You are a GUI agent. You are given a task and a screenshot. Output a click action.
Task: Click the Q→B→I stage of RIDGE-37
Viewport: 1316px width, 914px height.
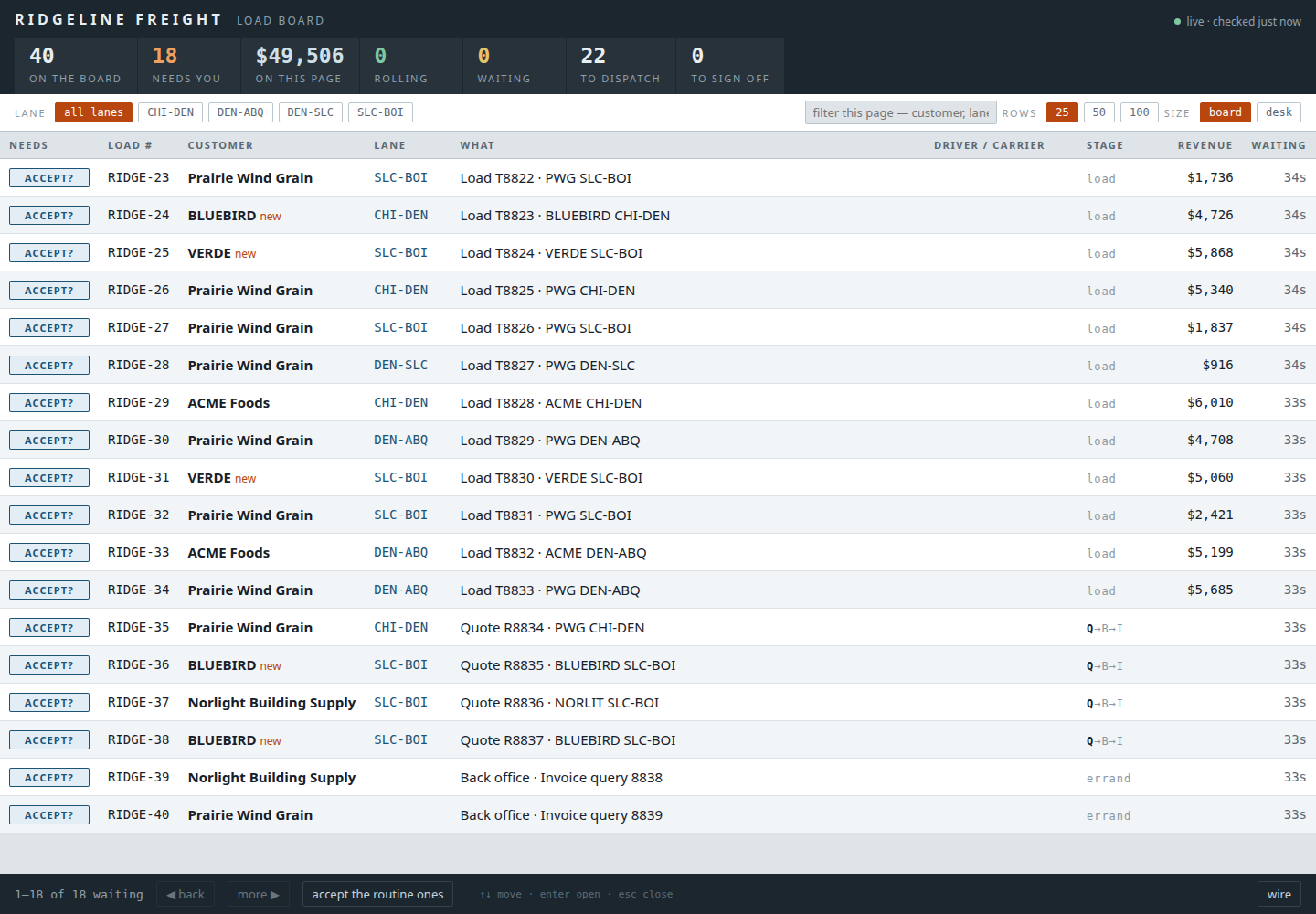(x=1104, y=704)
